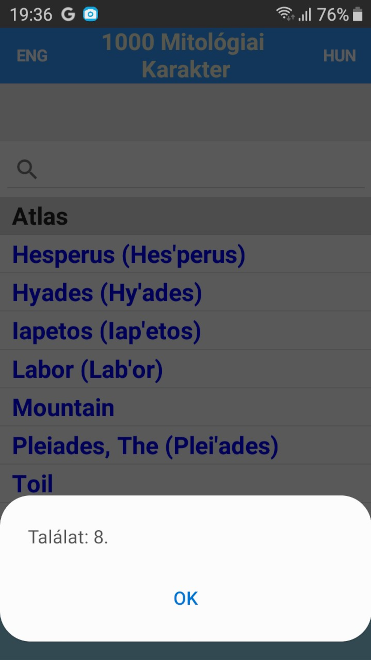Focus the search input field
The image size is (371, 660).
[186, 169]
